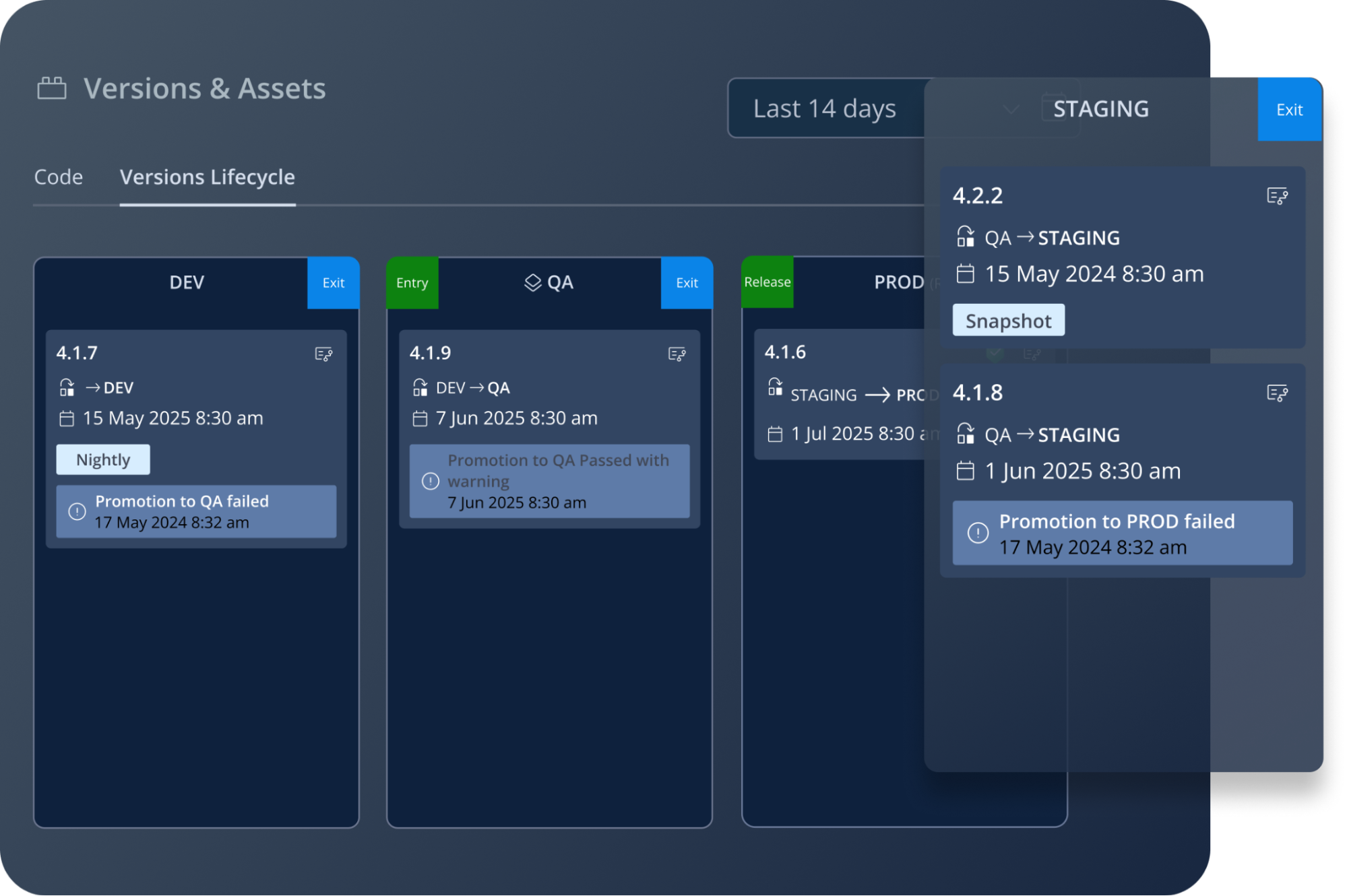Toggle the Nightly tag on version 4.1.7

pos(102,459)
